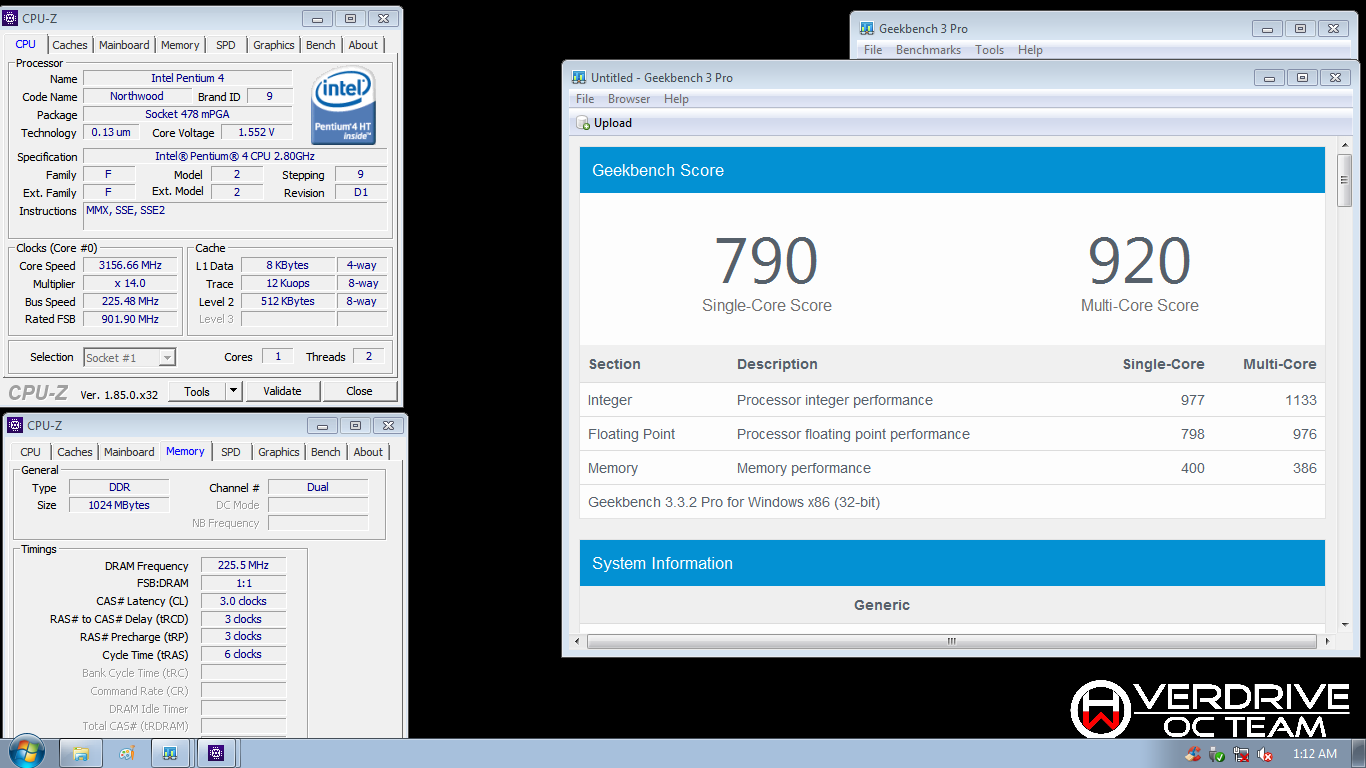Screen dimensions: 1366x768
Task: Open Memory tab in the top CPU-Z window
Action: click(x=180, y=45)
